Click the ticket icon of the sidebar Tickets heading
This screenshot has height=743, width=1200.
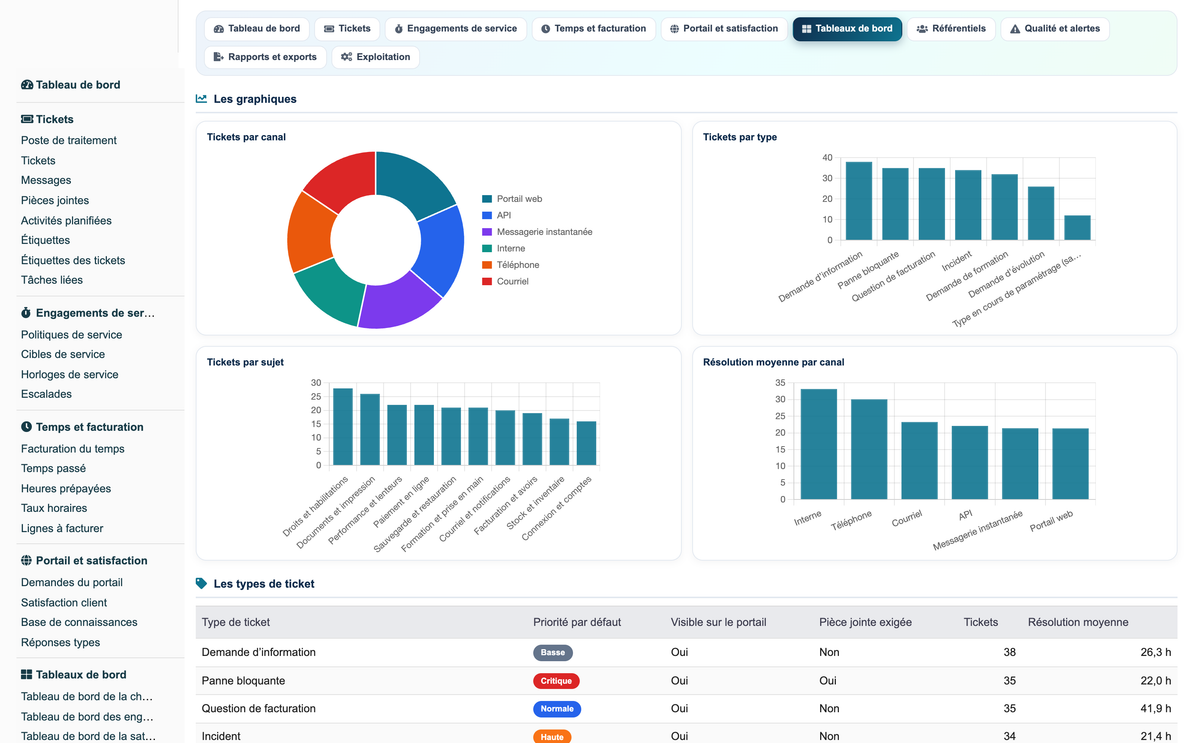pyautogui.click(x=27, y=119)
